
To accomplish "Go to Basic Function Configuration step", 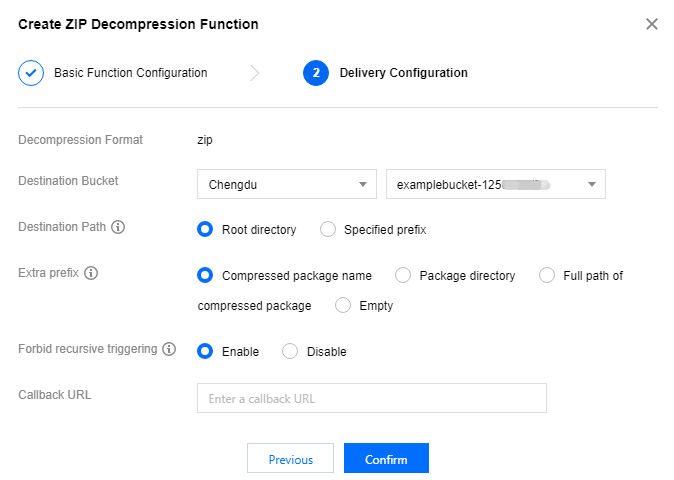I will tap(130, 73).
